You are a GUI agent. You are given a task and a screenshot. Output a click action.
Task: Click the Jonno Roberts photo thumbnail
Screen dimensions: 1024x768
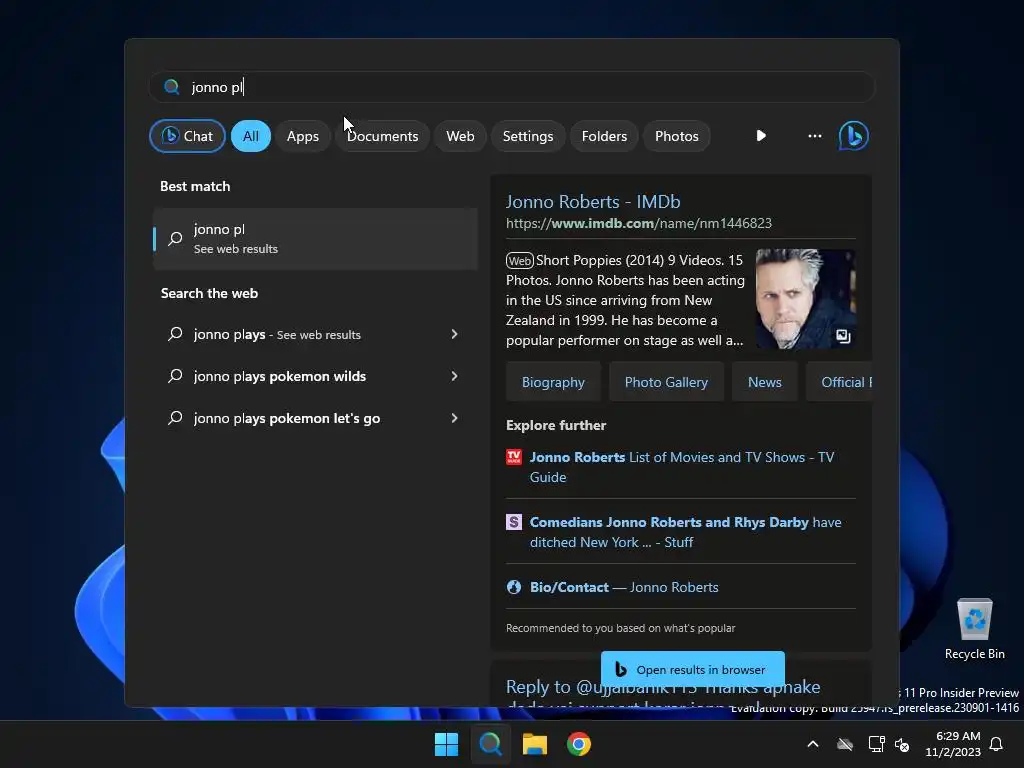[x=805, y=299]
